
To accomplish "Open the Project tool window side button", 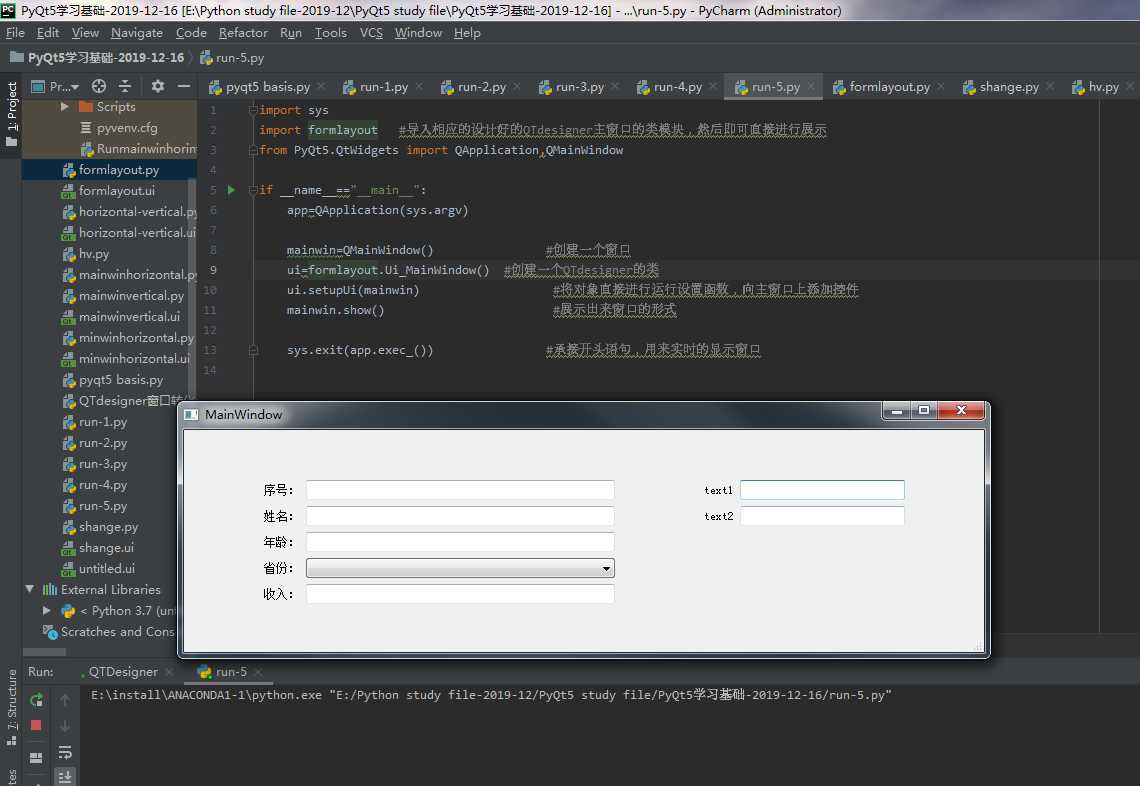I will point(11,112).
